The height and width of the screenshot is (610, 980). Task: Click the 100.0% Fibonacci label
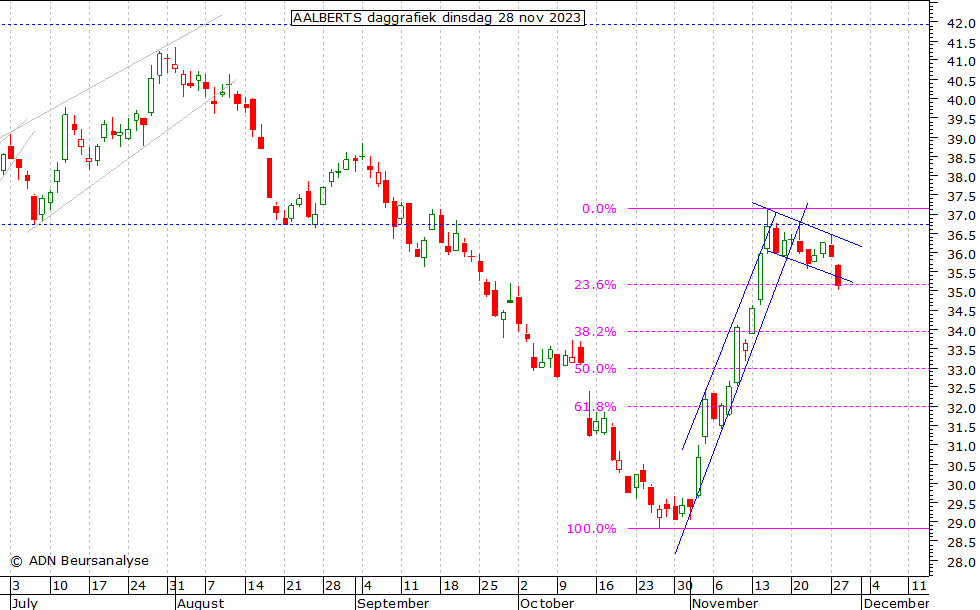click(x=591, y=529)
